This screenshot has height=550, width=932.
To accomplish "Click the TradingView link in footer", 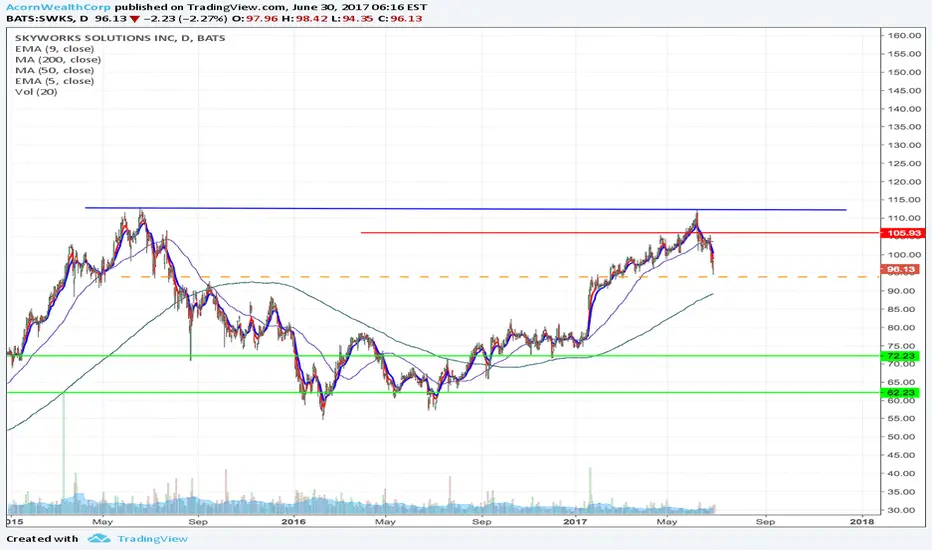I will 152,539.
